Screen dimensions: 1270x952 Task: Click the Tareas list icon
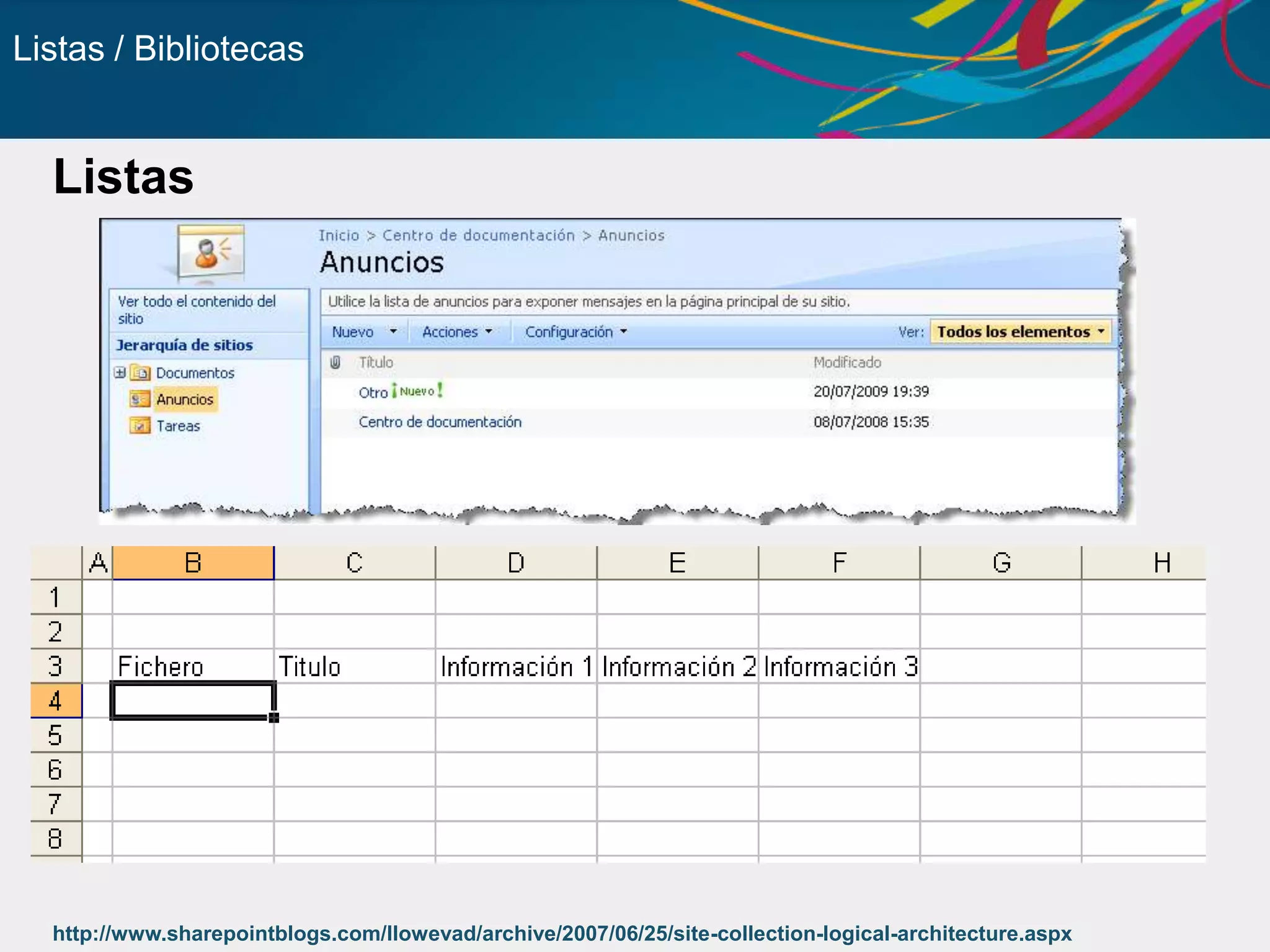point(140,426)
